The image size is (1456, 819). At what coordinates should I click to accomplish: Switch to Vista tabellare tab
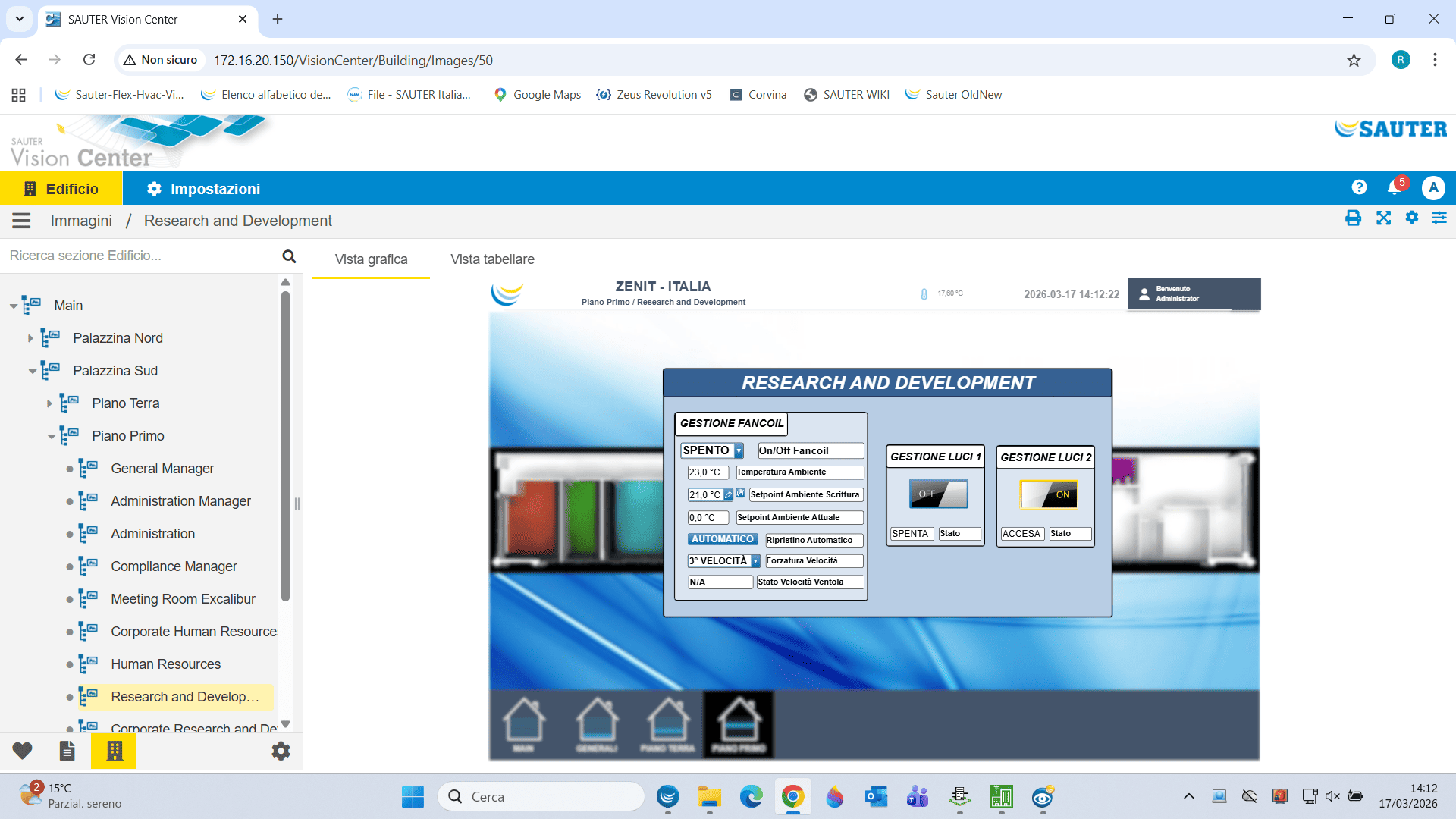click(x=492, y=259)
